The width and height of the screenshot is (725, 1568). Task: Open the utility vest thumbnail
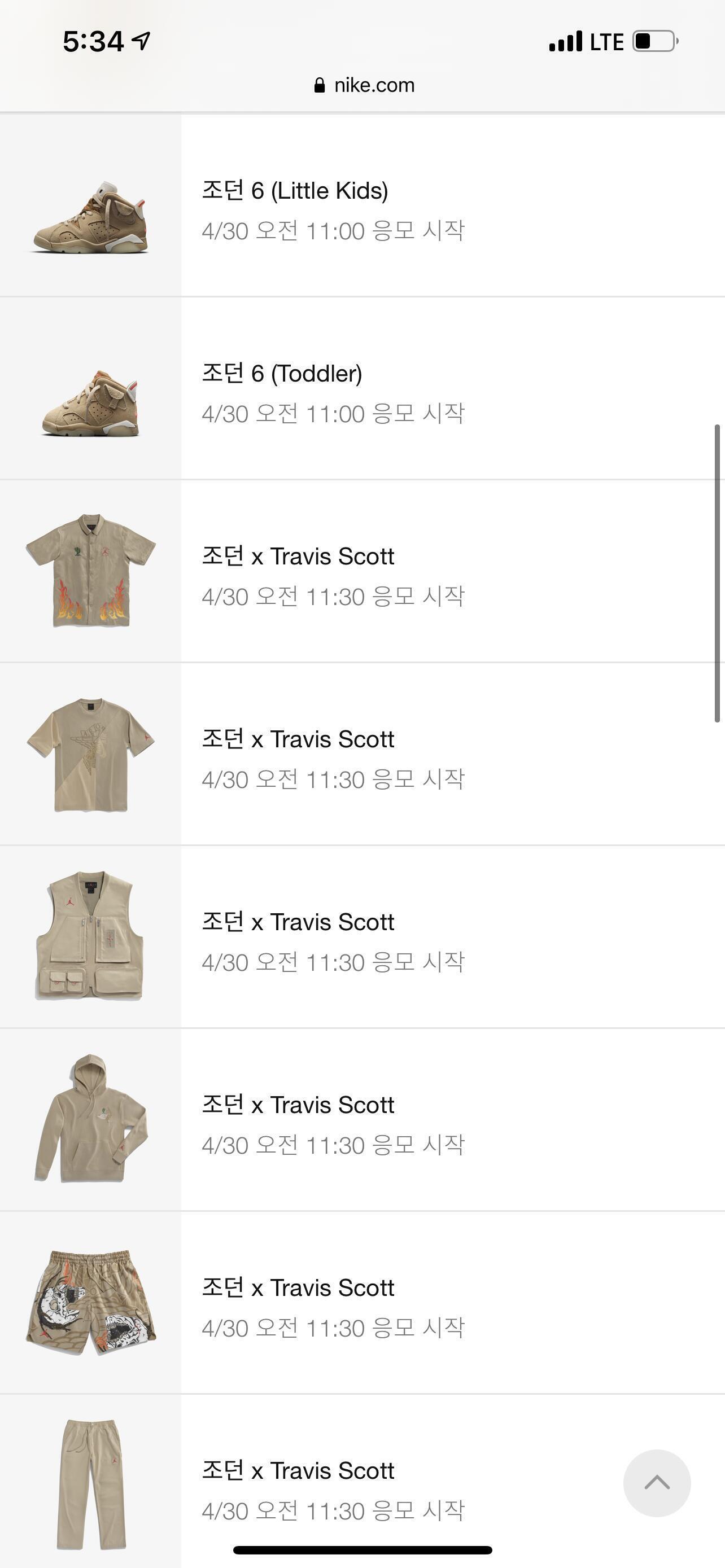pyautogui.click(x=90, y=937)
